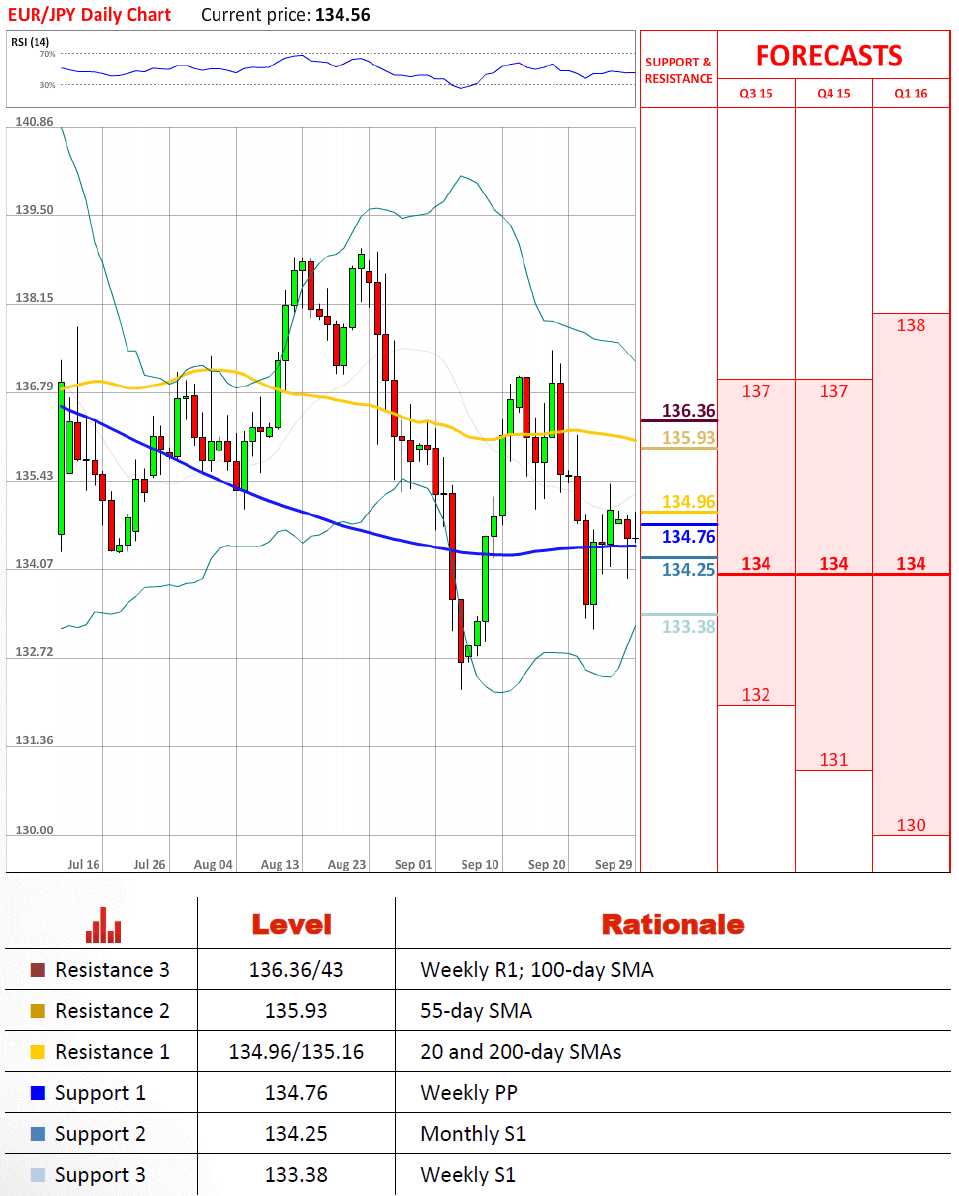The width and height of the screenshot is (959, 1196).
Task: Click the 'Aug 13' date axis label
Action: coord(280,865)
